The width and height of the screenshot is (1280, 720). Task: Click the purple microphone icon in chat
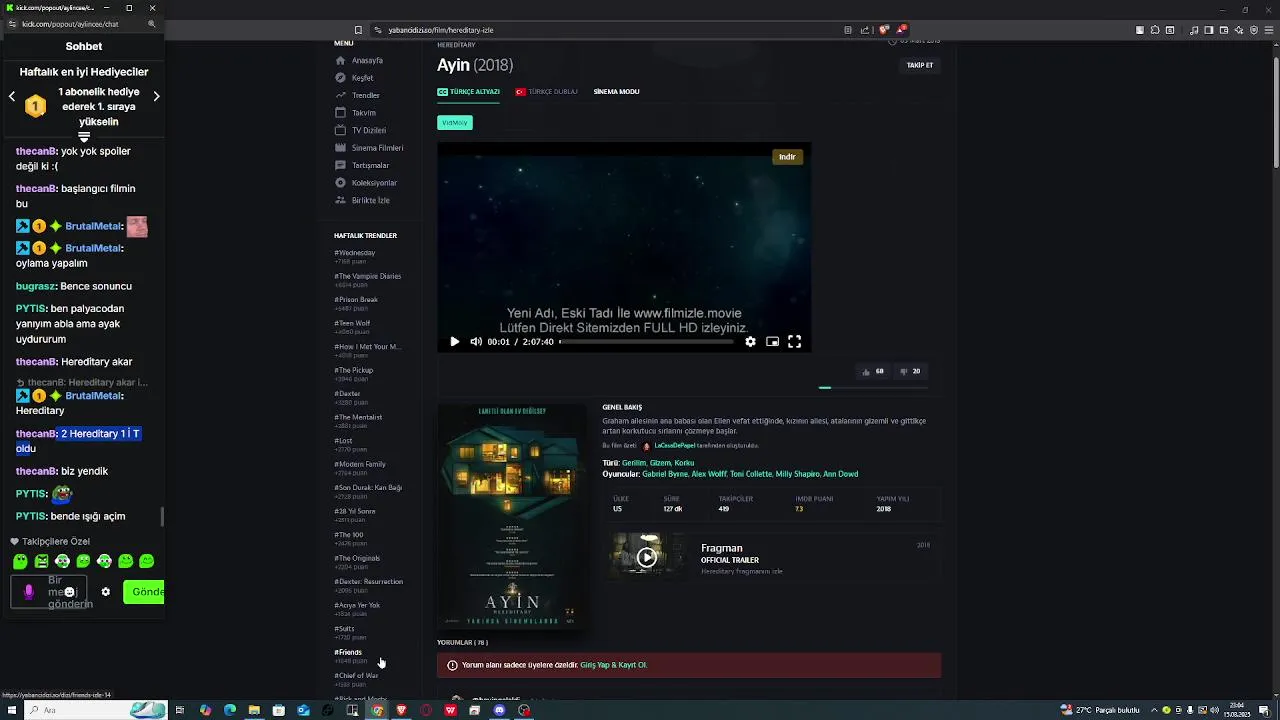coord(28,592)
